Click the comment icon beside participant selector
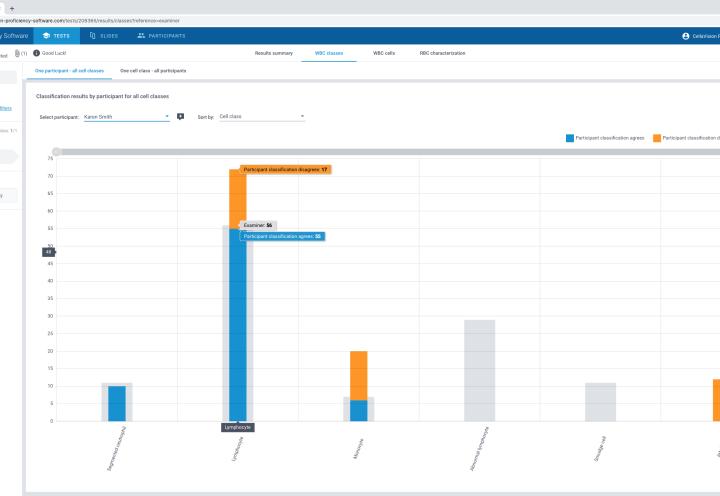 click(180, 117)
